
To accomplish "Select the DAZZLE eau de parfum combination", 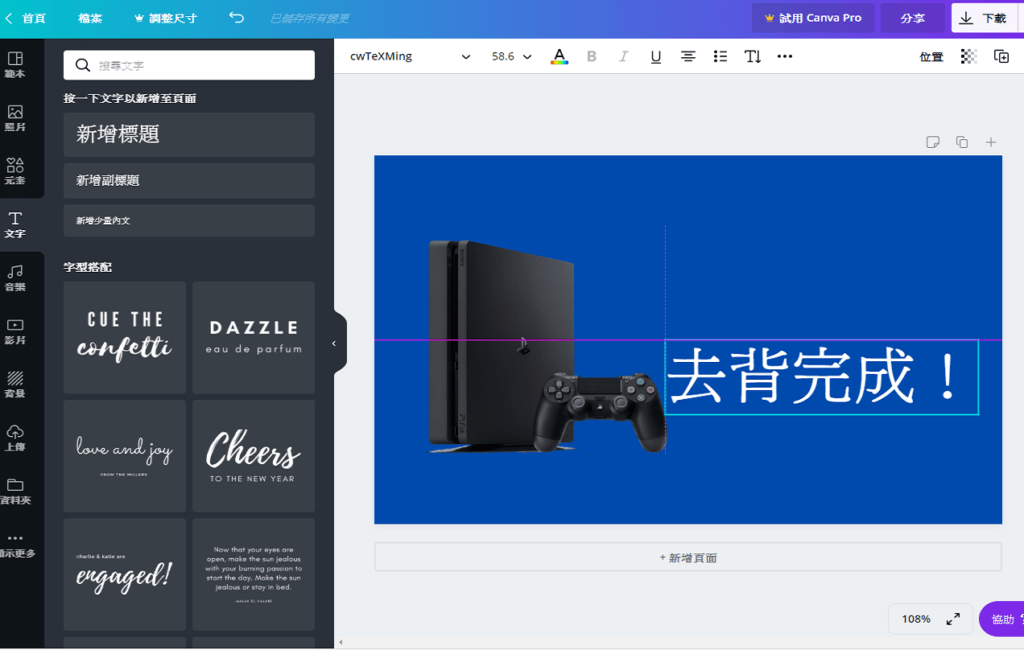I will 253,337.
